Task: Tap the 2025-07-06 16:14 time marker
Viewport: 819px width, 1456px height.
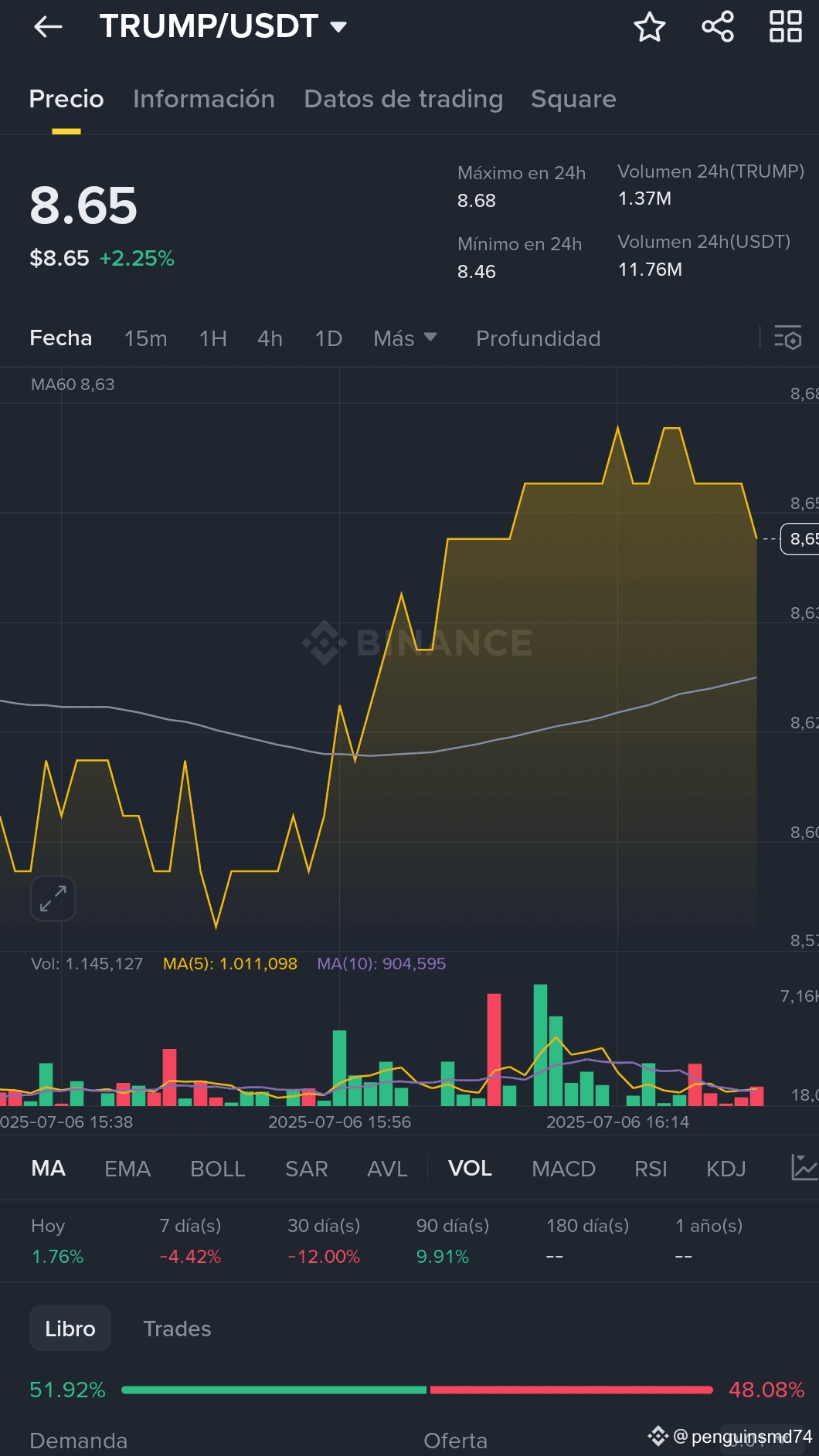Action: 617,1122
